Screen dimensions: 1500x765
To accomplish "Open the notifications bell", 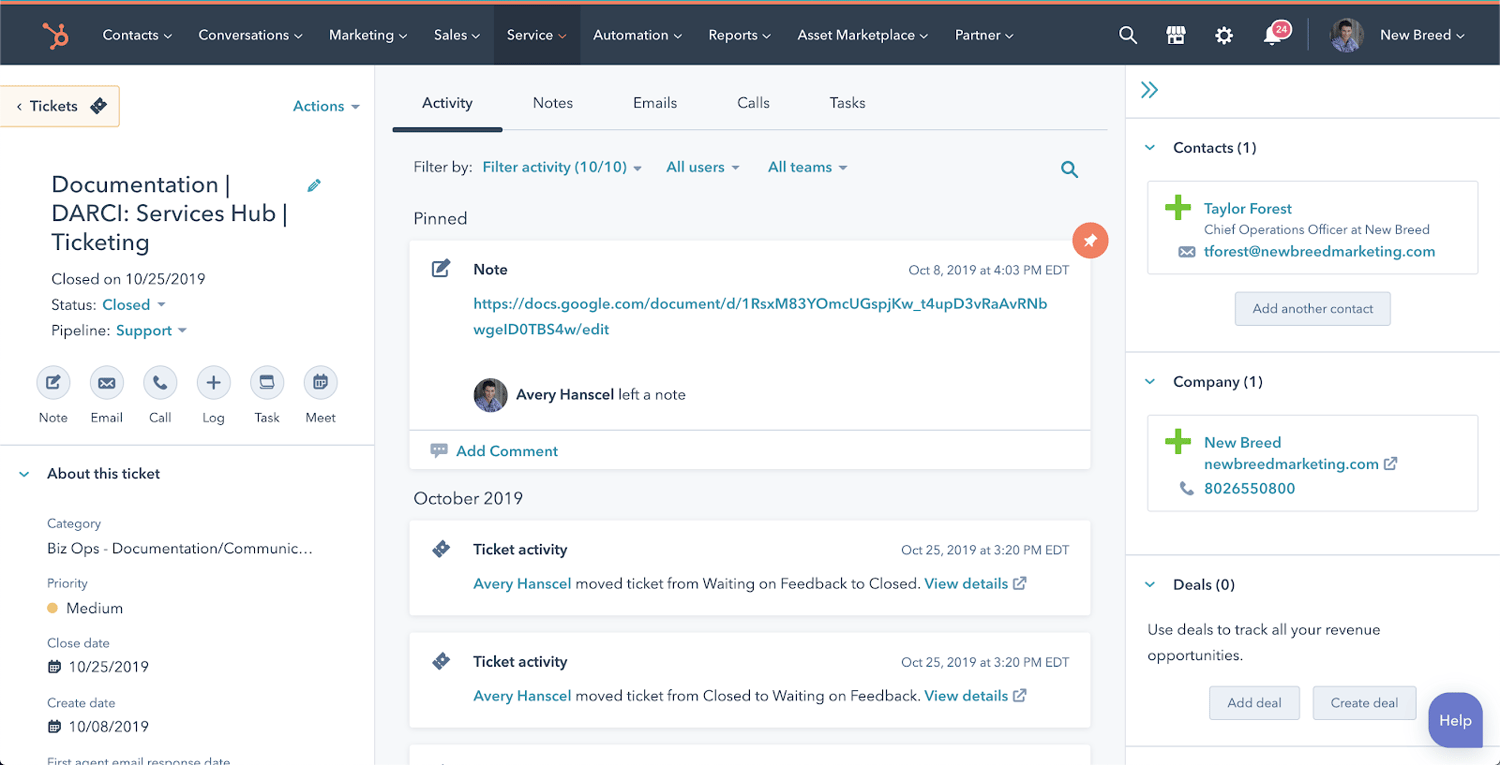I will pyautogui.click(x=1273, y=35).
